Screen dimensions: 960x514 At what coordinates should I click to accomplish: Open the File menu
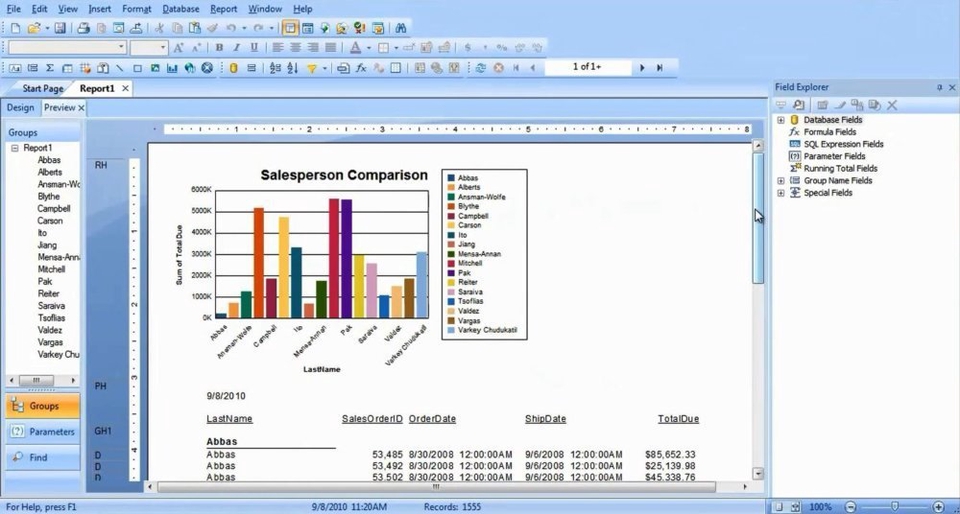(13, 9)
